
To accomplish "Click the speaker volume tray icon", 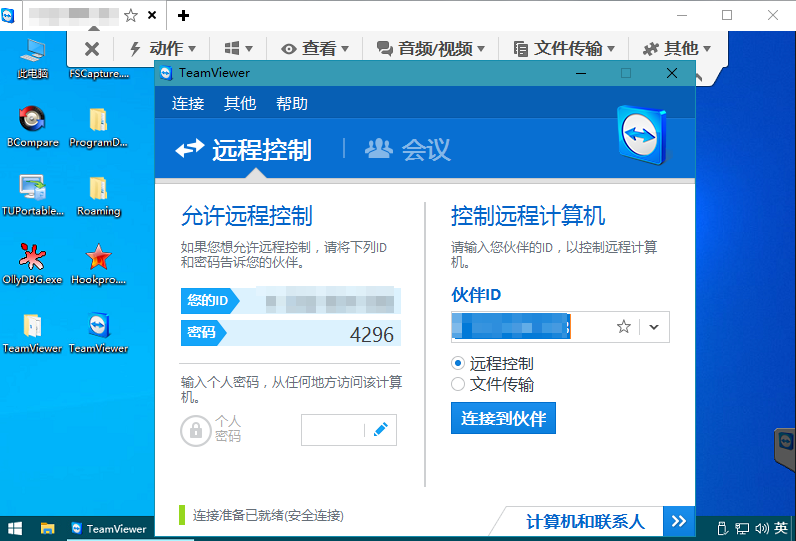I will [x=761, y=529].
